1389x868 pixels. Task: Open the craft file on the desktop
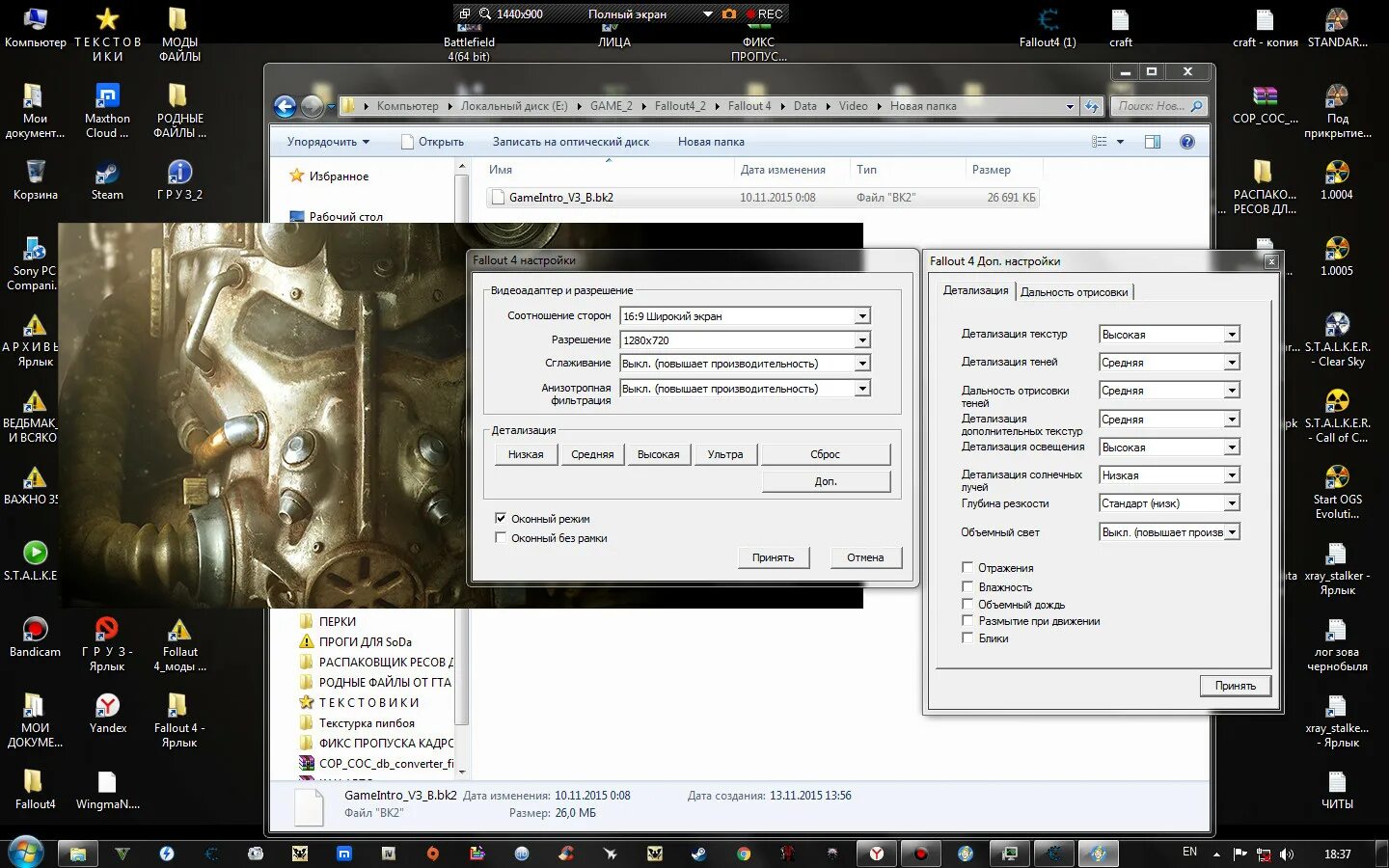(x=1120, y=28)
